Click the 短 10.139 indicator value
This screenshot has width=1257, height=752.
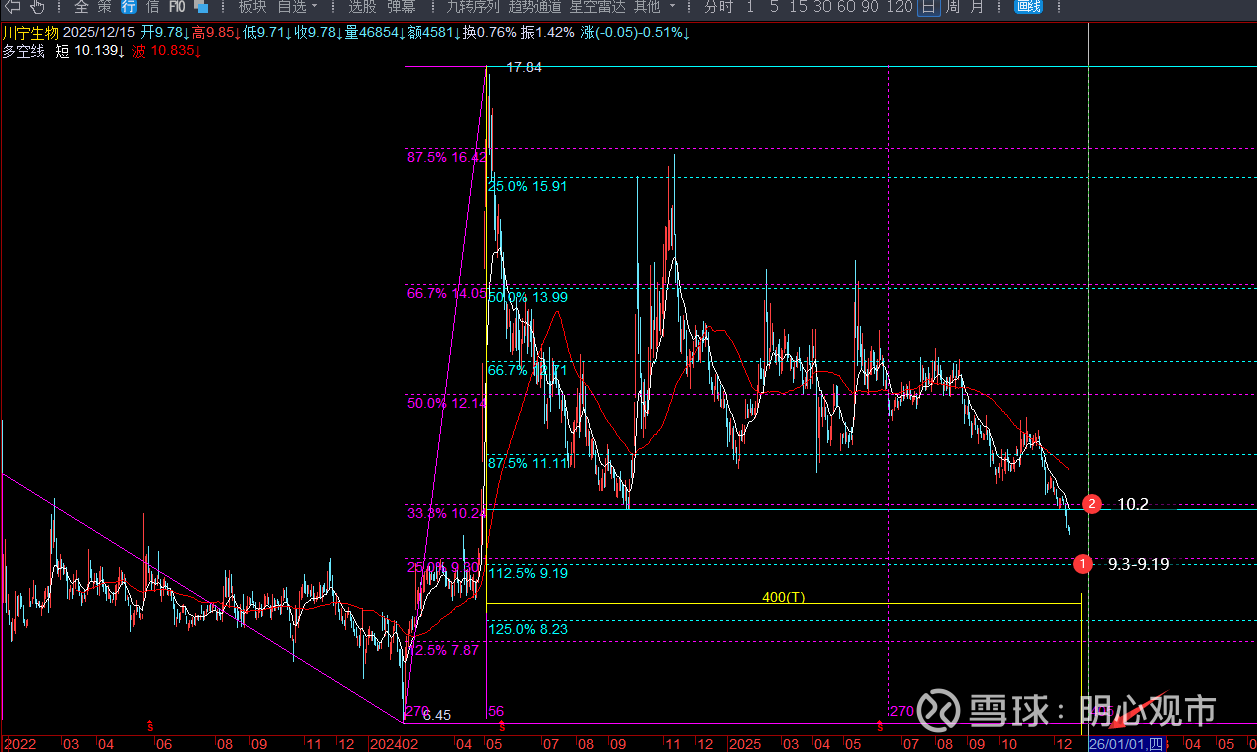click(90, 50)
